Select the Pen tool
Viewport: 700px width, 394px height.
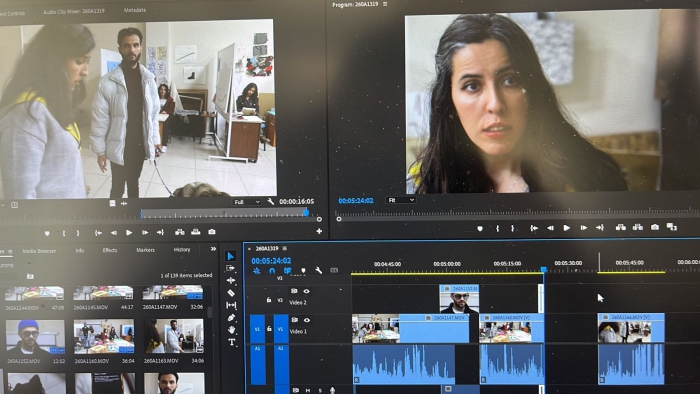pyautogui.click(x=231, y=318)
